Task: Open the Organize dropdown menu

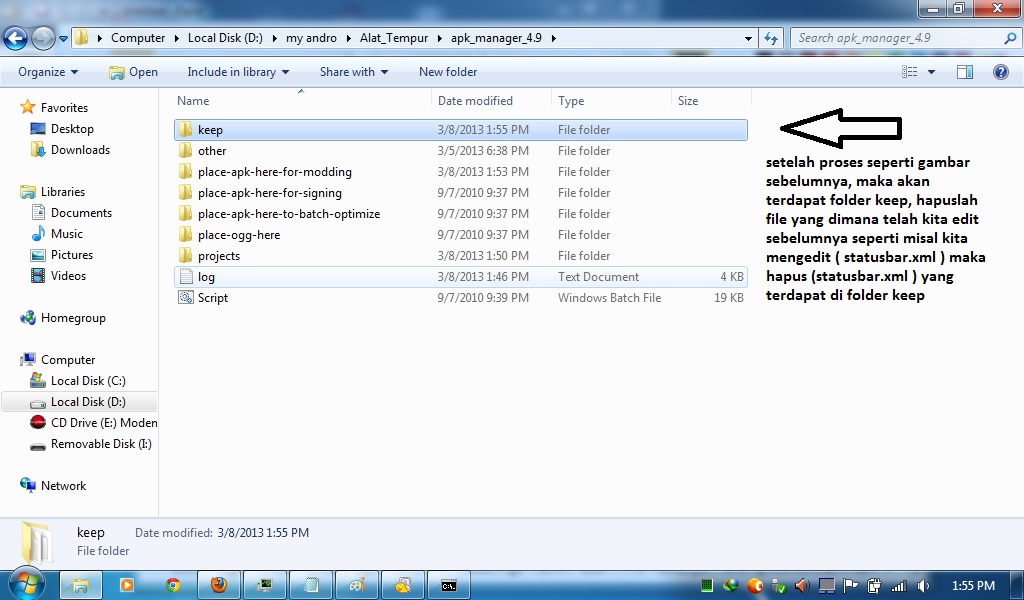Action: click(46, 71)
